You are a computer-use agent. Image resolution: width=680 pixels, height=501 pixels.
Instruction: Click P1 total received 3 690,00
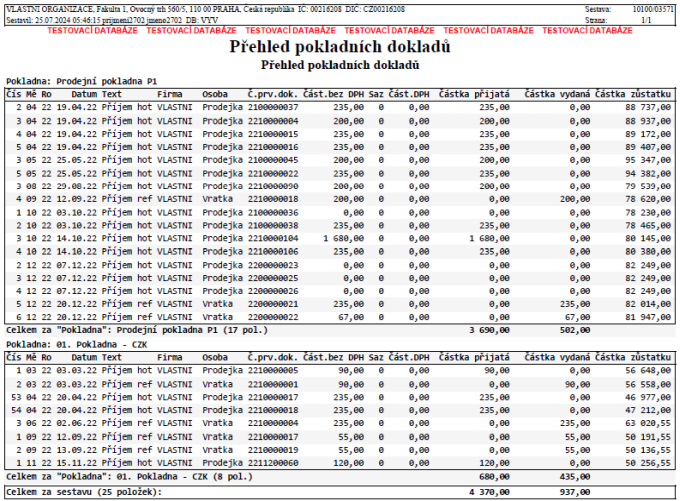coord(489,331)
